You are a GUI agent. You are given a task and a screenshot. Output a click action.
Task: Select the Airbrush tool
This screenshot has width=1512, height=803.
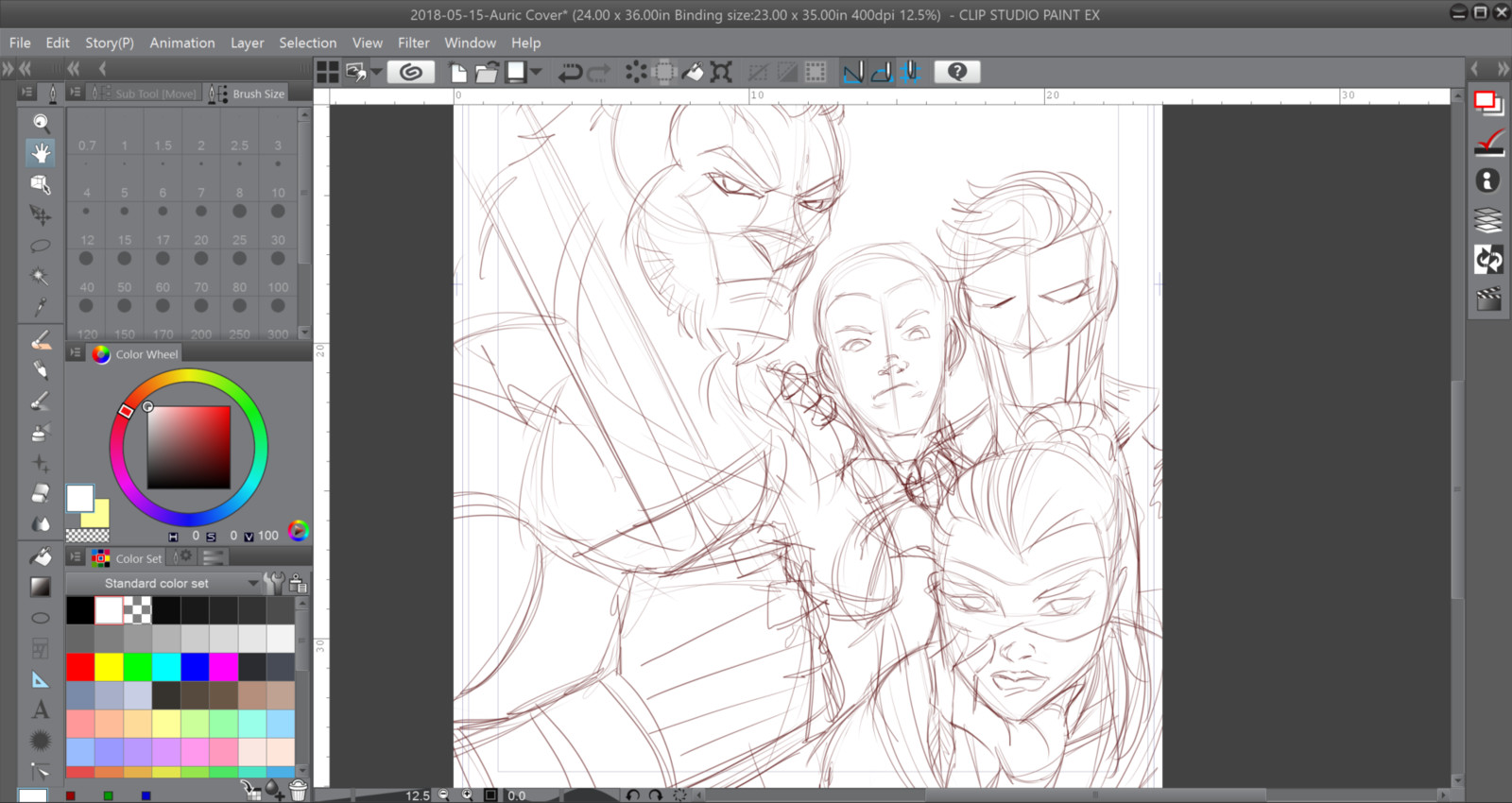tap(41, 433)
